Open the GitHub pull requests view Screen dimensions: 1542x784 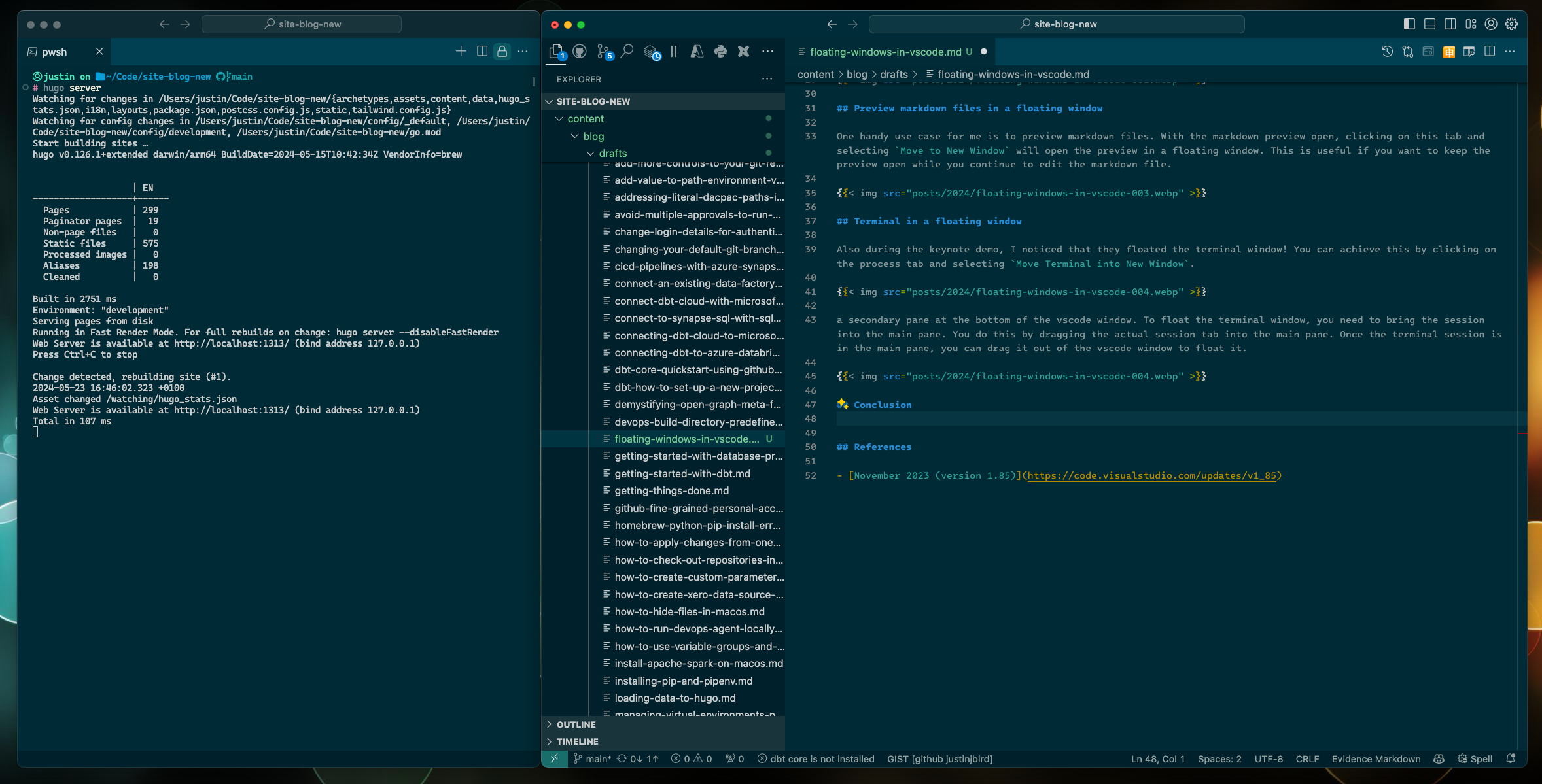pos(578,51)
